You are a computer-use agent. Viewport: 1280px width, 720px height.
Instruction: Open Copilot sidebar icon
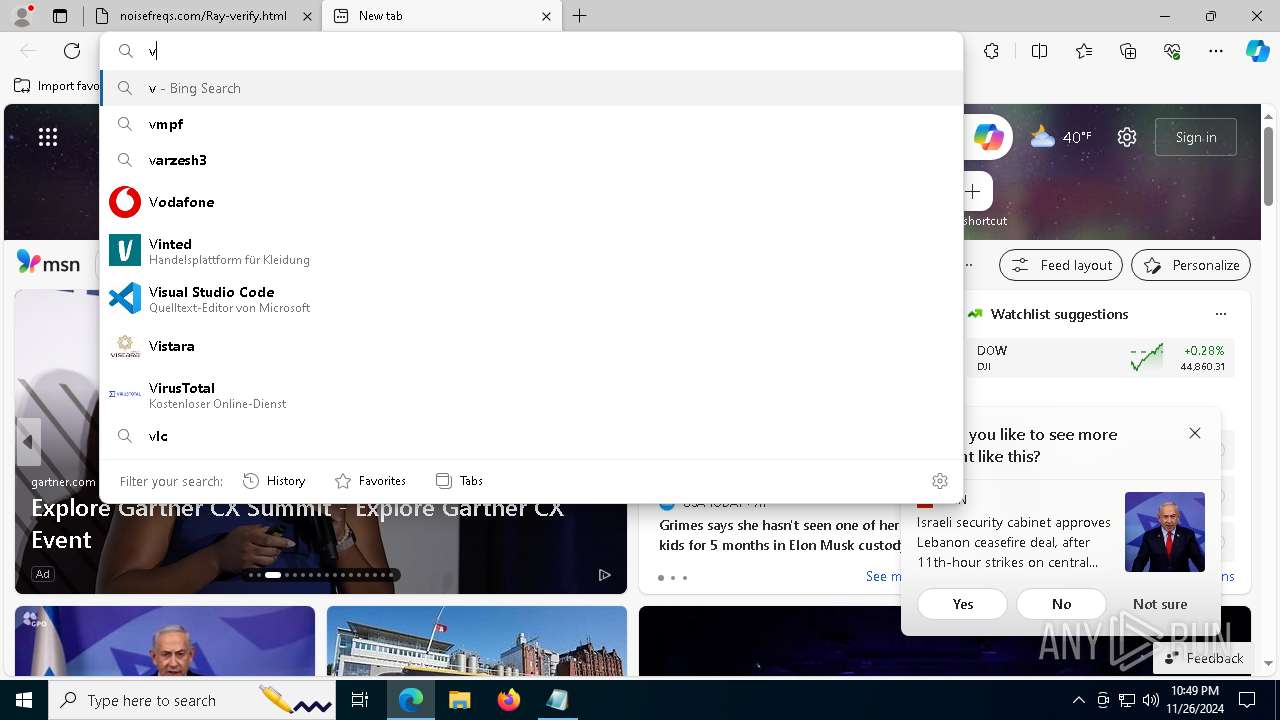pyautogui.click(x=1257, y=51)
